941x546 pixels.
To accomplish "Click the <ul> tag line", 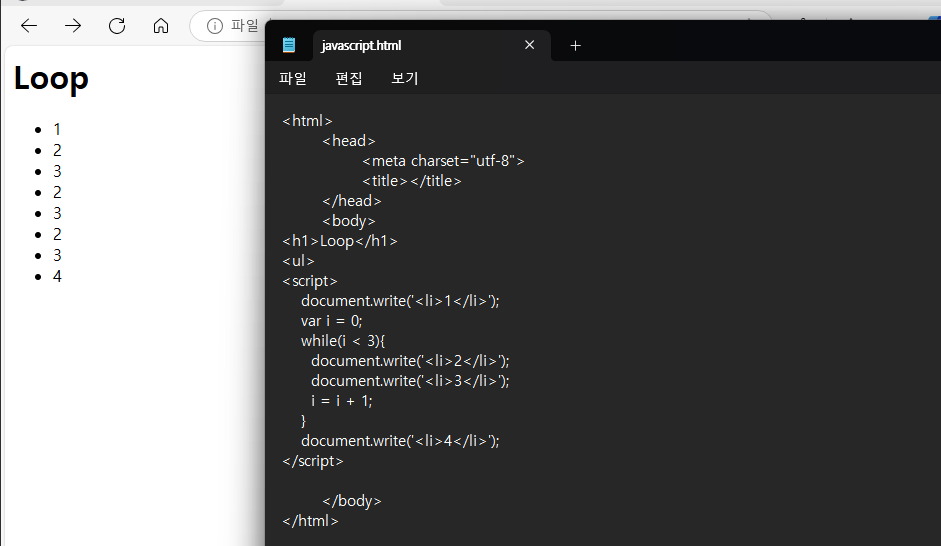I will [298, 261].
